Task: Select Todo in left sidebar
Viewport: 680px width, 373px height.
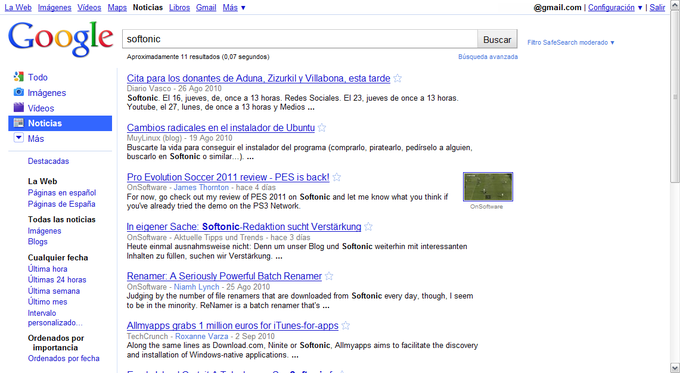Action: coord(38,77)
